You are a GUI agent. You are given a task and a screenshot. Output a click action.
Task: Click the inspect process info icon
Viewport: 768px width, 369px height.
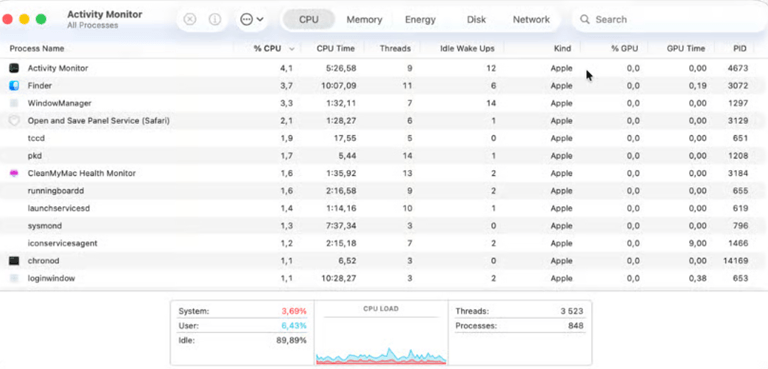215,20
